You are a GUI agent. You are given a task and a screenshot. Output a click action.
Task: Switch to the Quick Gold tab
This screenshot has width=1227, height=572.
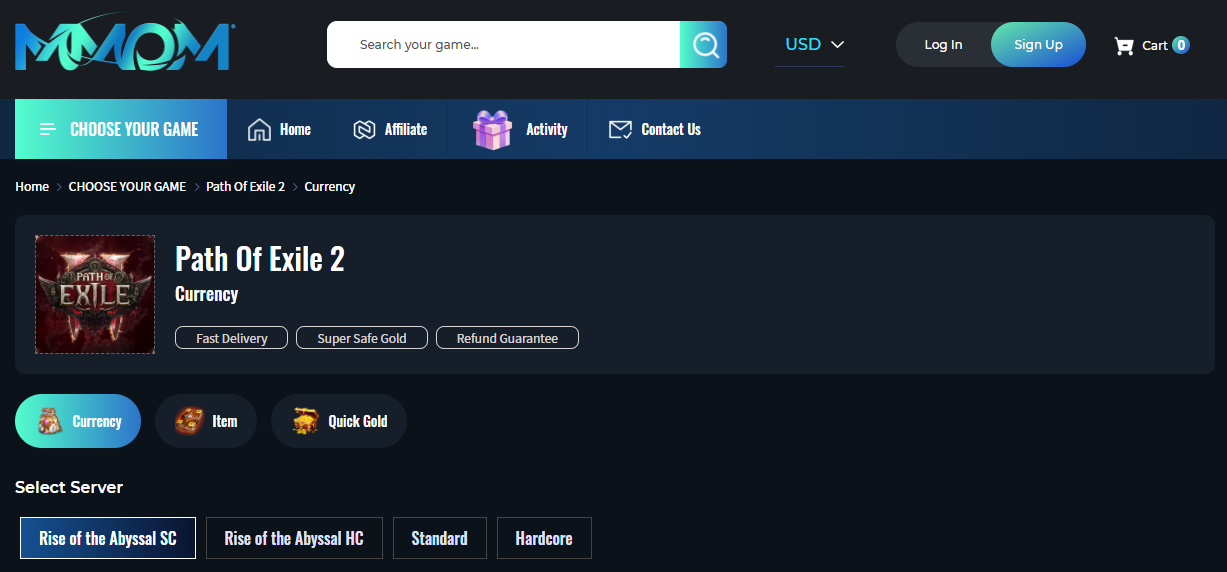point(339,421)
